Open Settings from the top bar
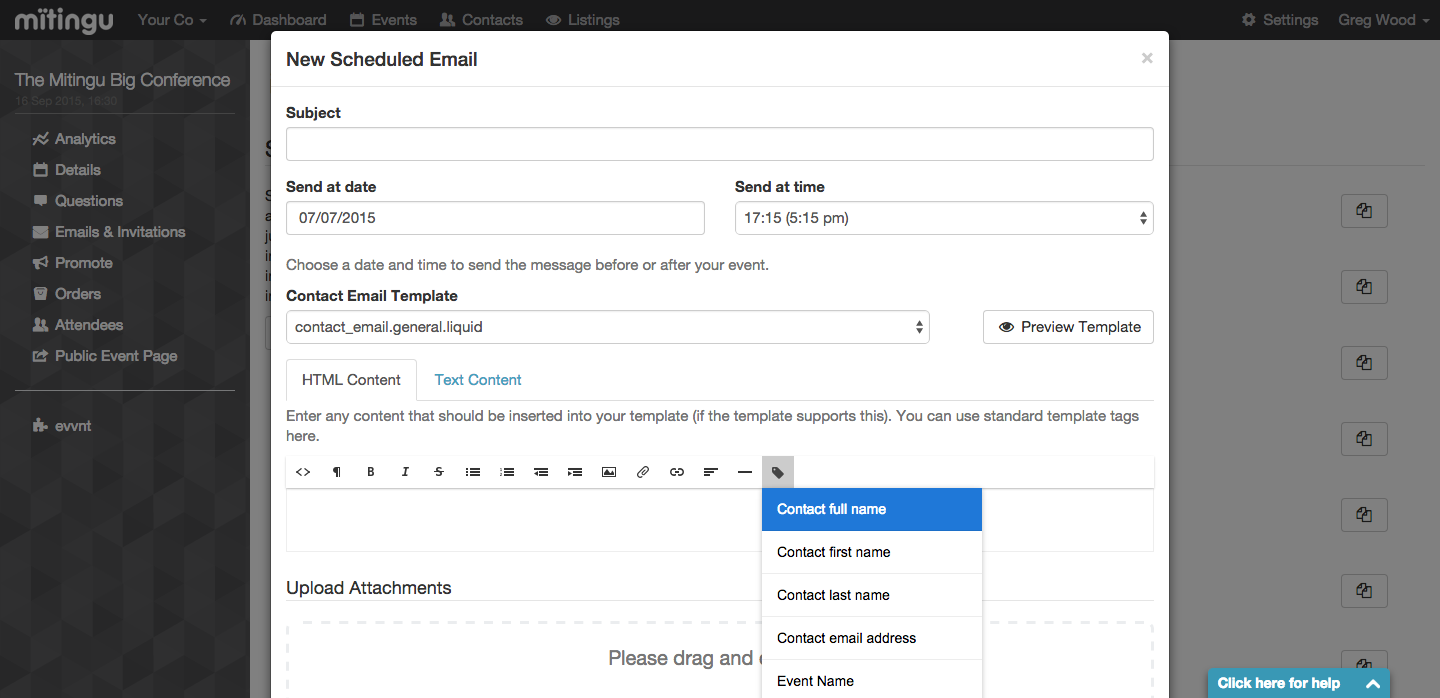This screenshot has height=698, width=1440. 1280,20
